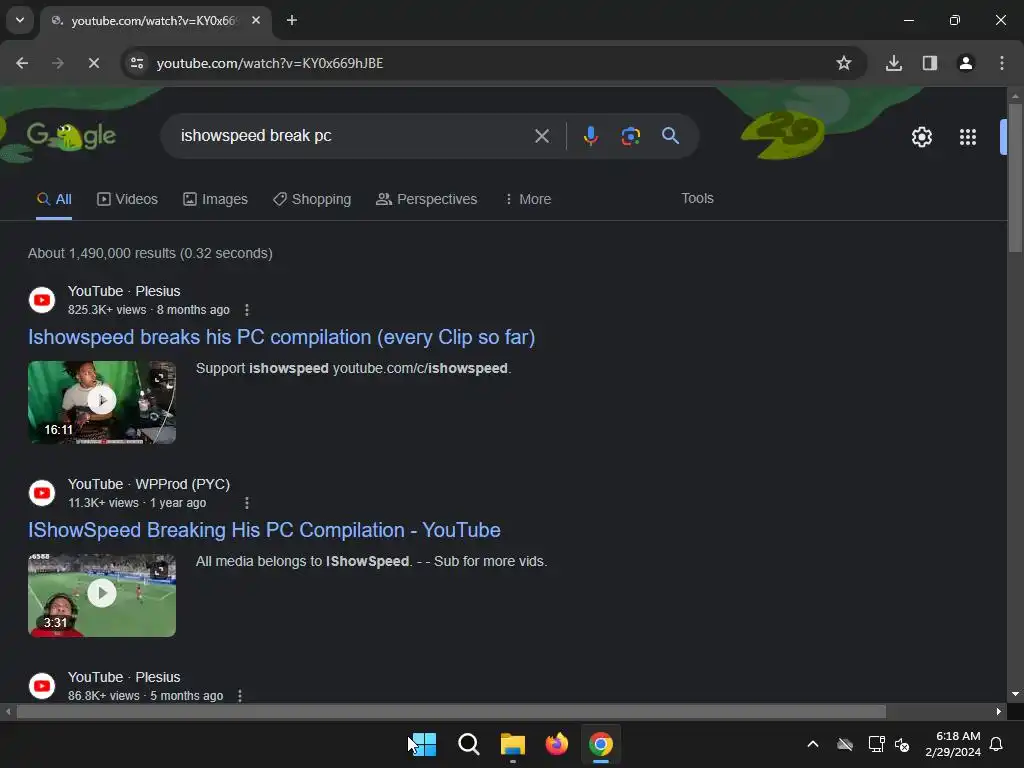
Task: Switch to the Images tab
Action: [216, 199]
